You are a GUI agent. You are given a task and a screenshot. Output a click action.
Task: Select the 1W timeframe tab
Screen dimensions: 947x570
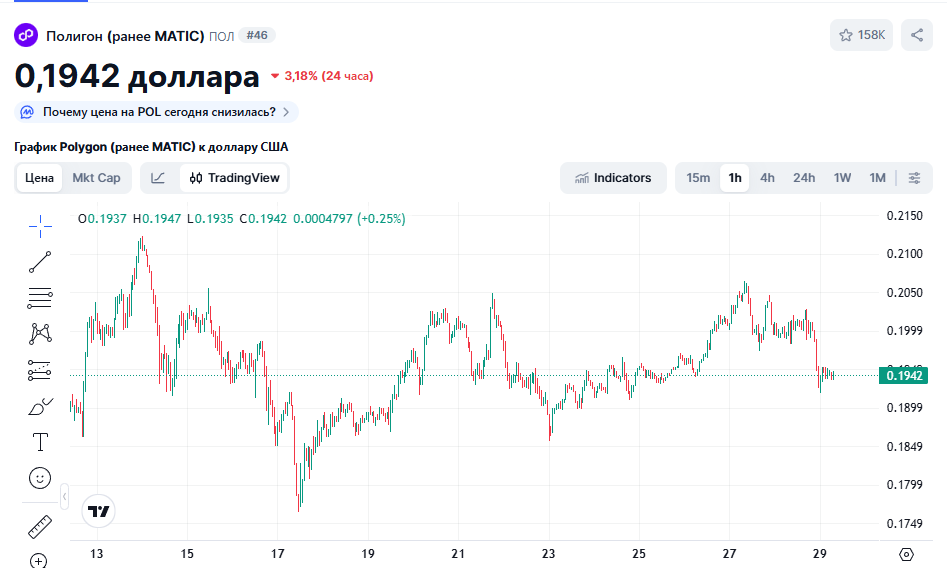click(842, 178)
